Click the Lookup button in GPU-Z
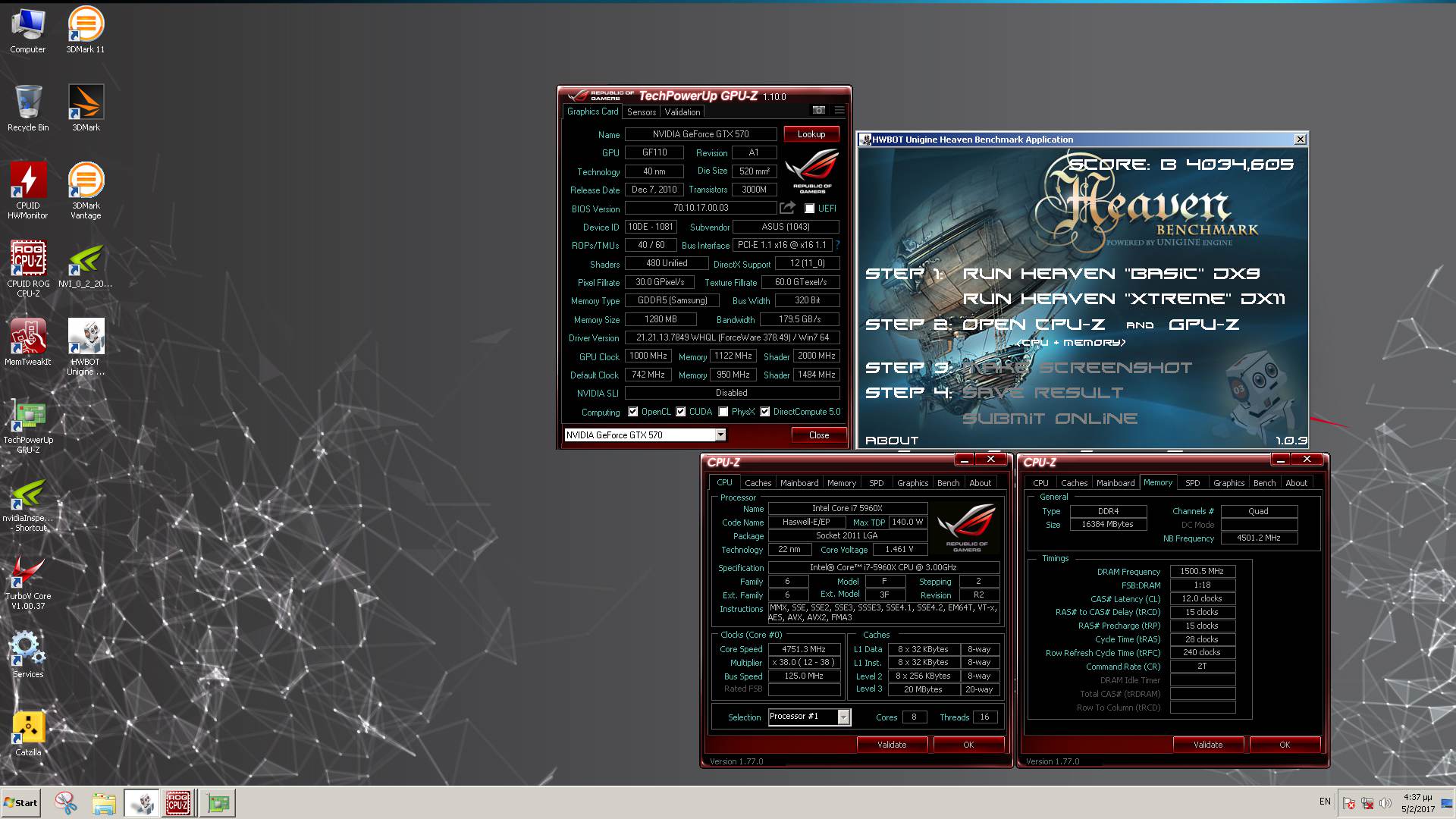1456x819 pixels. click(811, 134)
